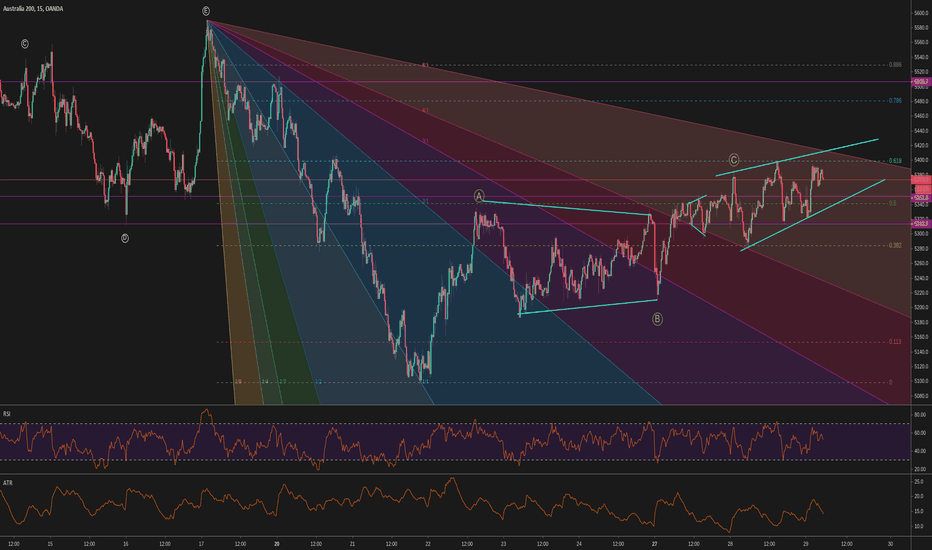The image size is (932, 550).
Task: Click date 16 on the time axis
Action: point(125,543)
